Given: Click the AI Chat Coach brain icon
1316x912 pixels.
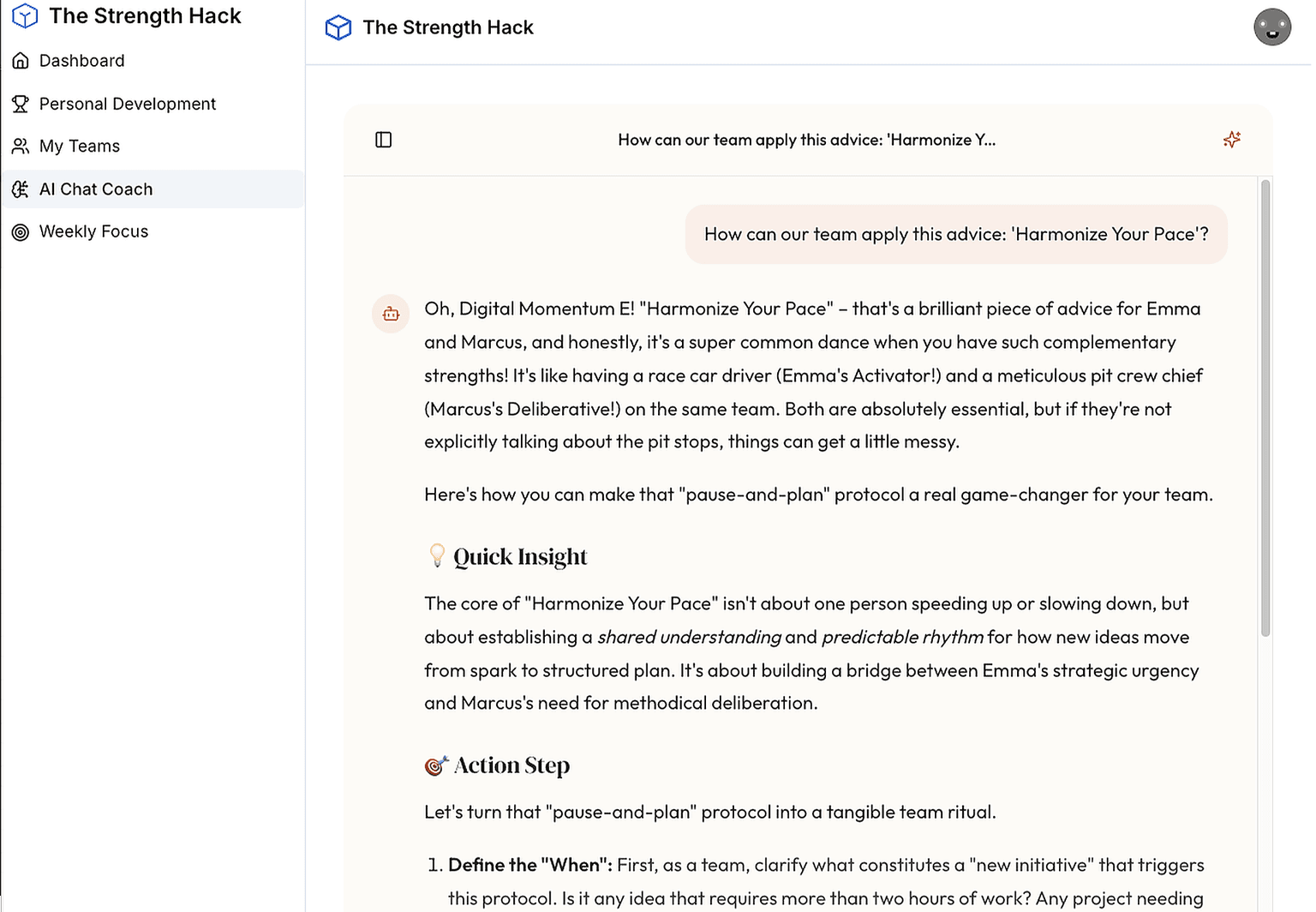Looking at the screenshot, I should pos(21,189).
